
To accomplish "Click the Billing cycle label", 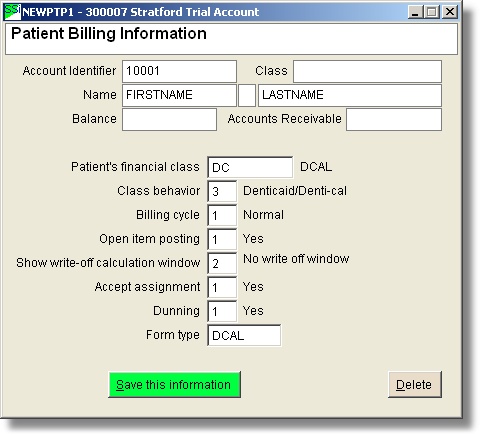I will tap(168, 215).
